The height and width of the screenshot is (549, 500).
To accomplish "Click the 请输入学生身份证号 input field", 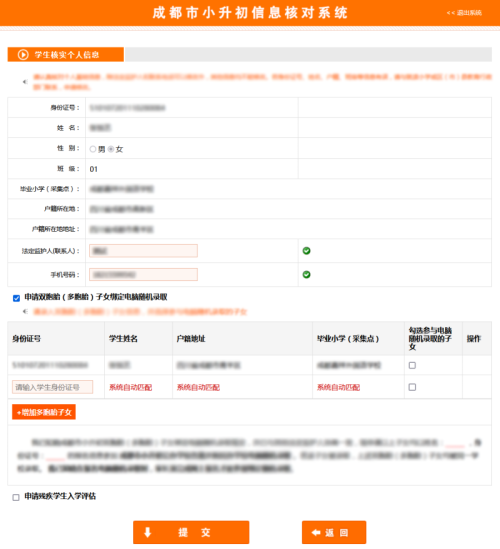I will tap(53, 387).
